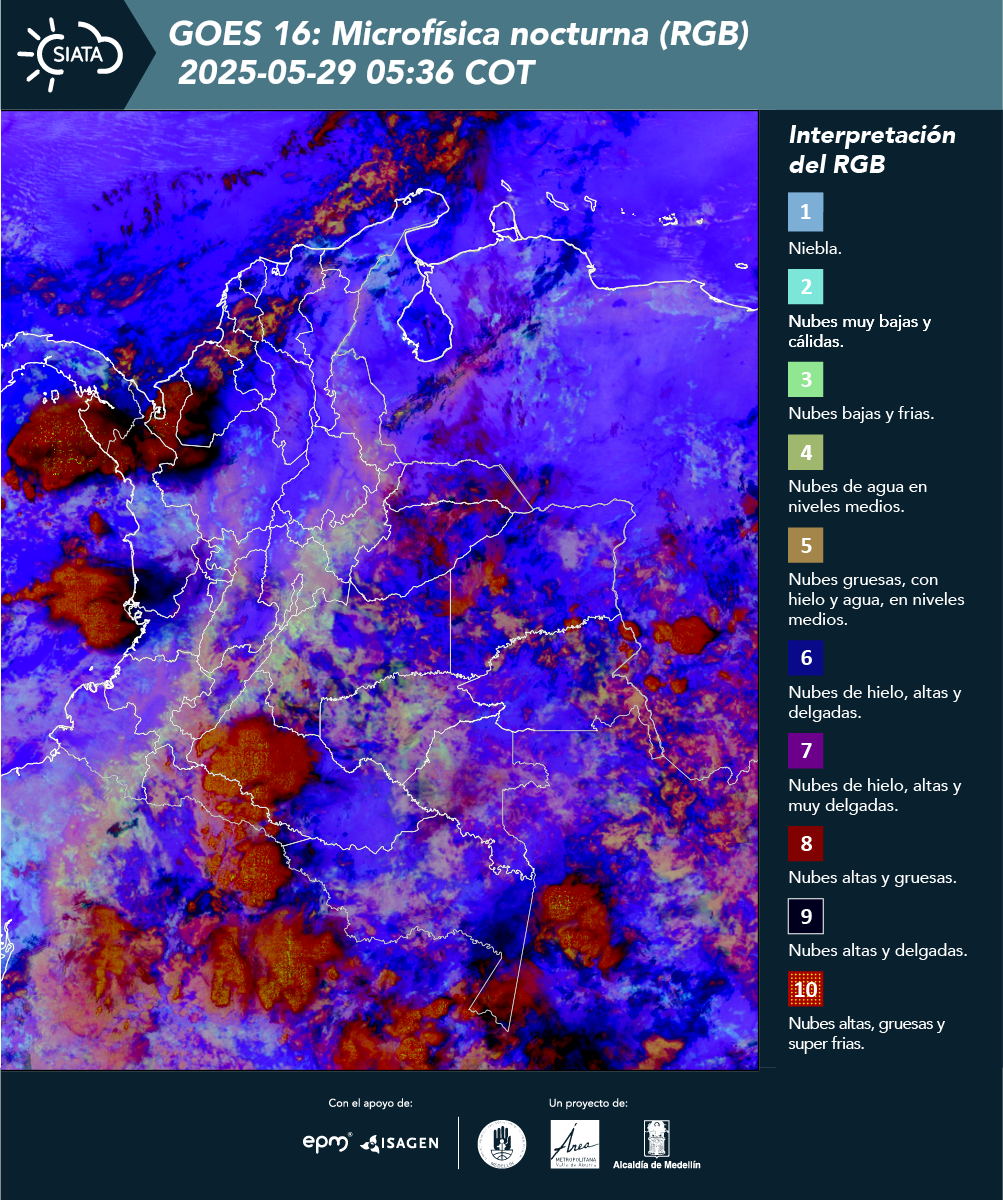
Task: Click the 'Nubes altas y gruesas.' label
Action: pyautogui.click(x=873, y=878)
